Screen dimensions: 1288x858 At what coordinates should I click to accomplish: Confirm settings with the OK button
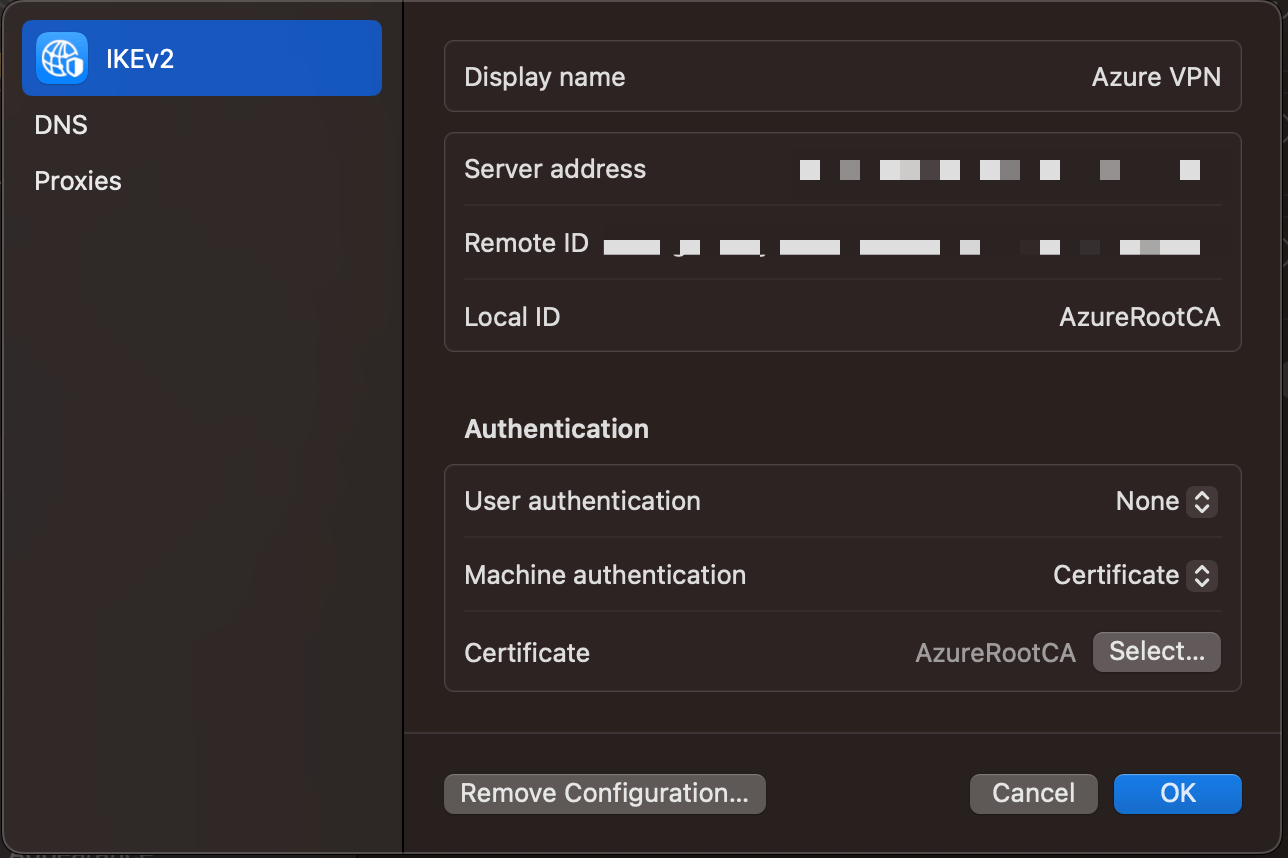pos(1178,794)
